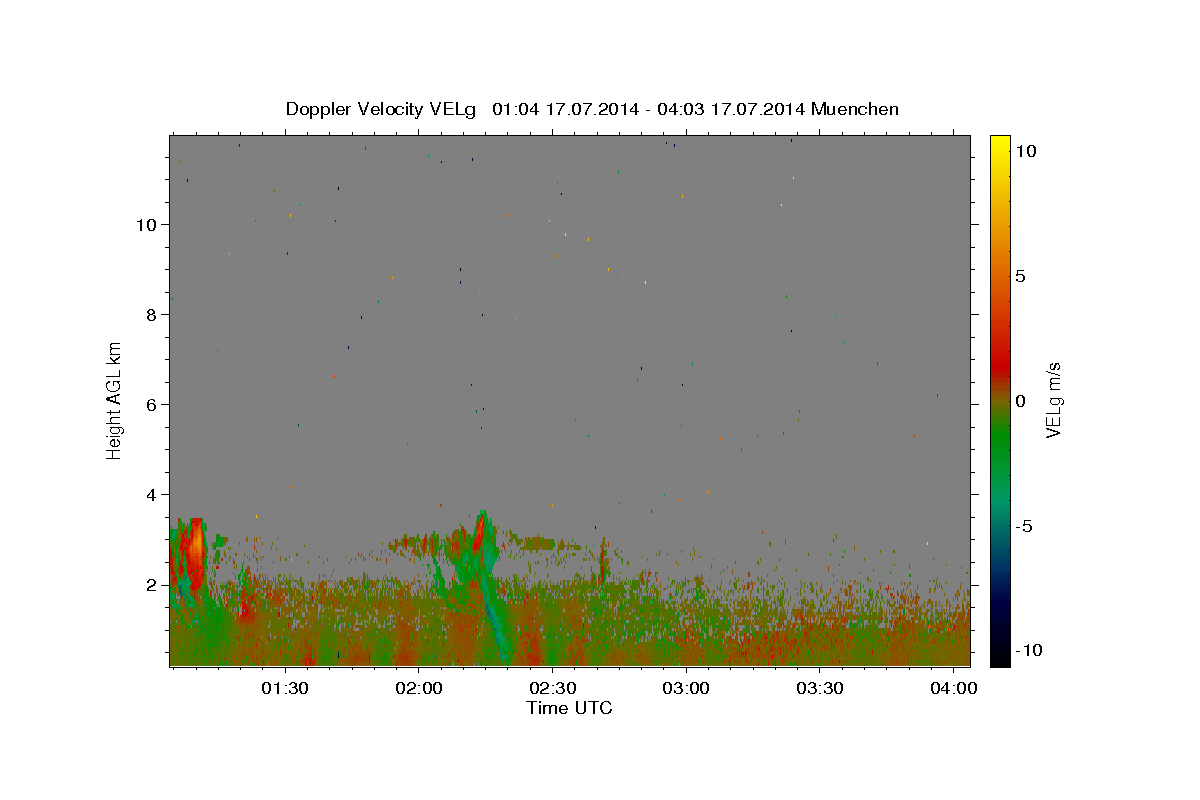1200x800 pixels.
Task: Click the 04:00 time tick label
Action: tap(955, 689)
